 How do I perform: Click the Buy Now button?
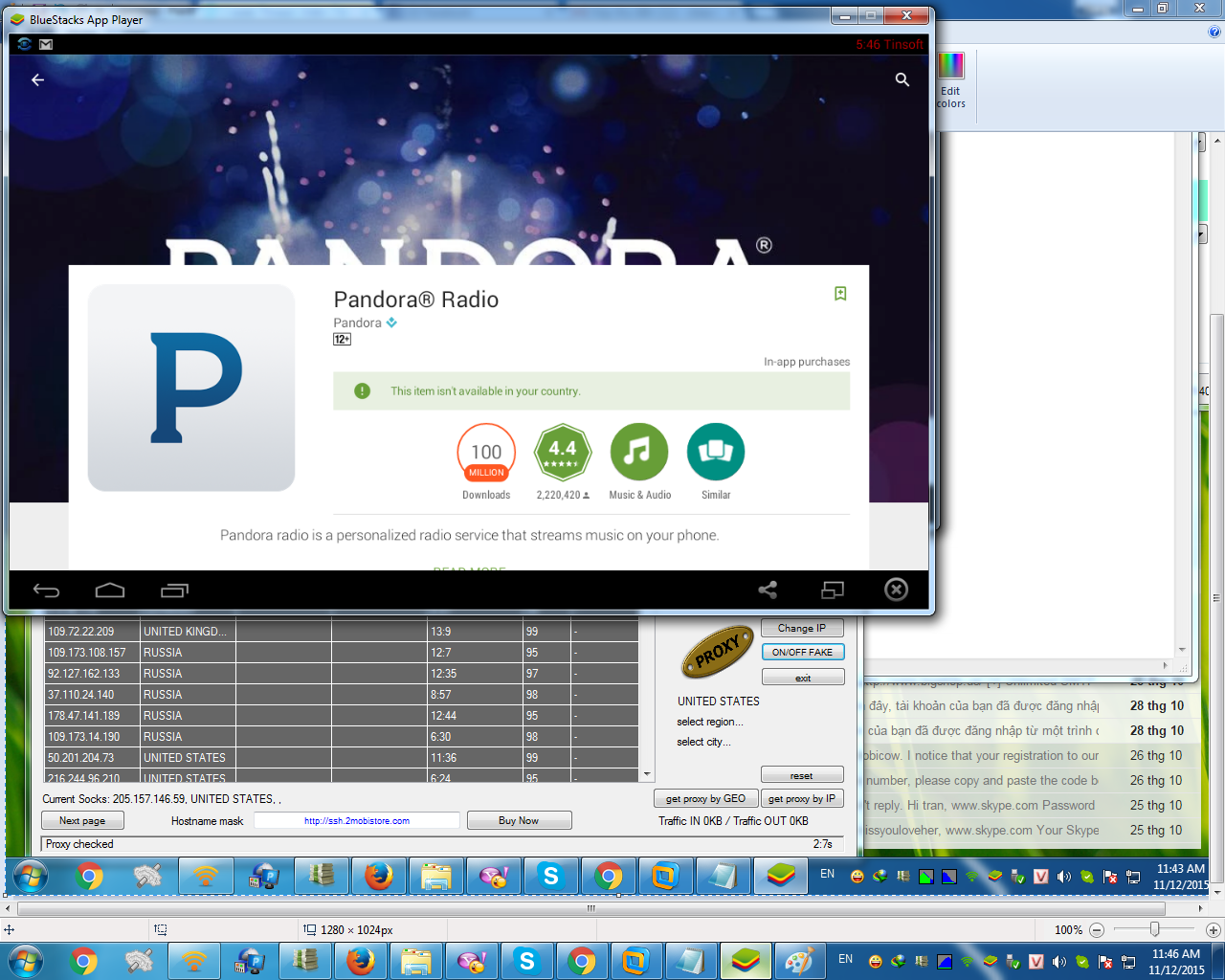520,820
